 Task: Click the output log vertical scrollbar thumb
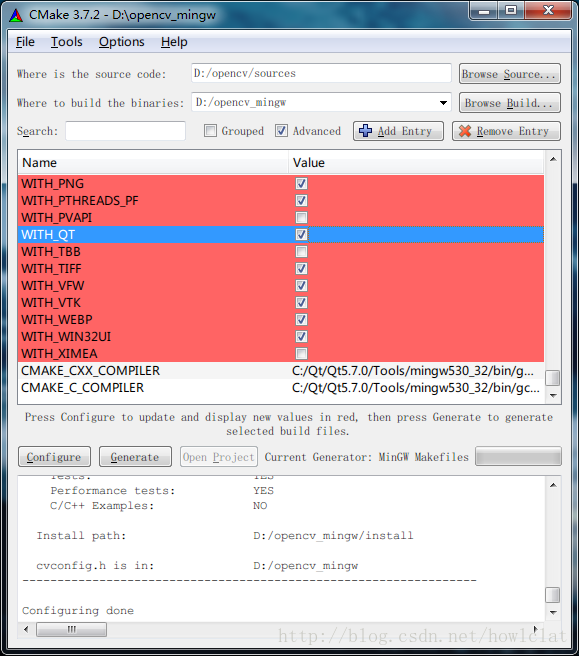coord(553,594)
